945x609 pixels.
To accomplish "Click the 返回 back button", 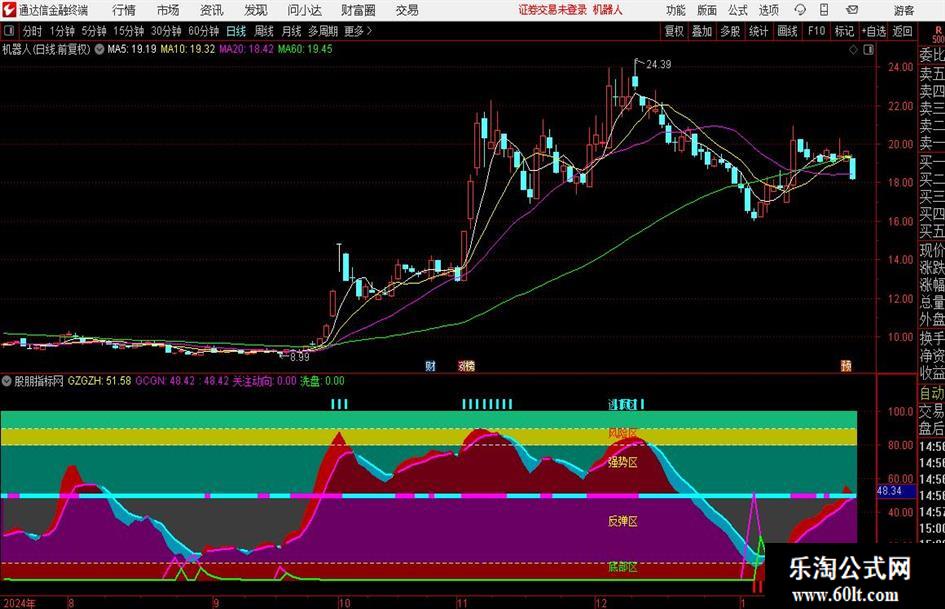I will (x=902, y=31).
